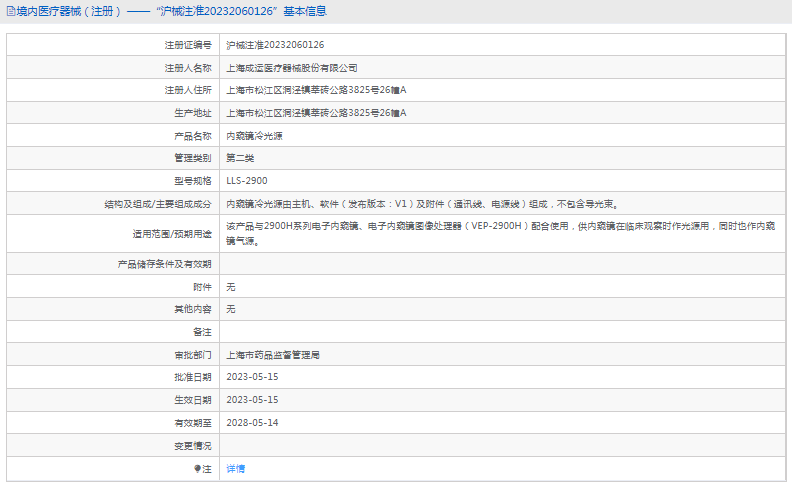Viewport: 792px width, 488px height.
Task: Click the 注册人名称 row label
Action: pyautogui.click(x=188, y=68)
